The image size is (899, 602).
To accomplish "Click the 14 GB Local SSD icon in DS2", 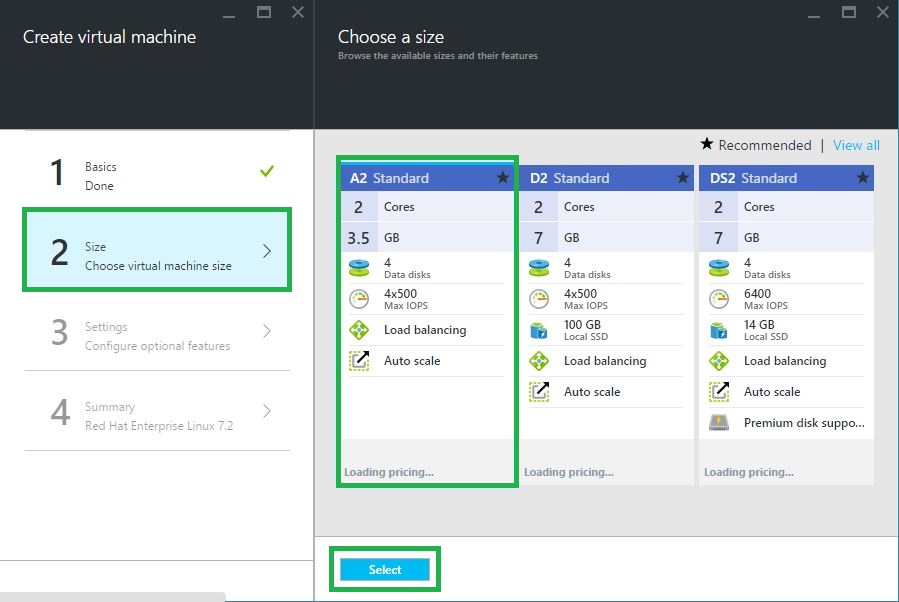I will click(719, 330).
